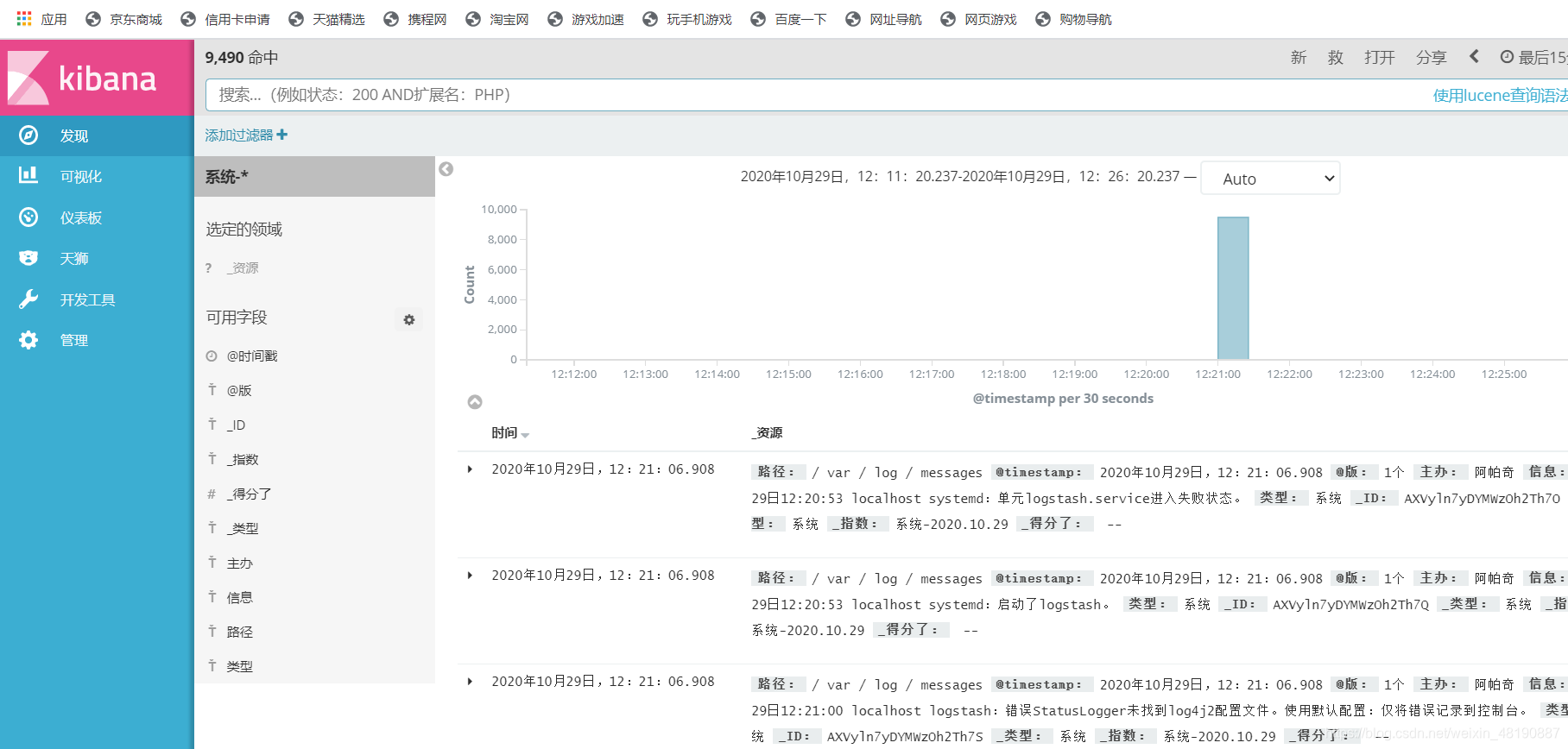Open 网页游戏 bookmark
This screenshot has width=1568, height=749.
[979, 19]
